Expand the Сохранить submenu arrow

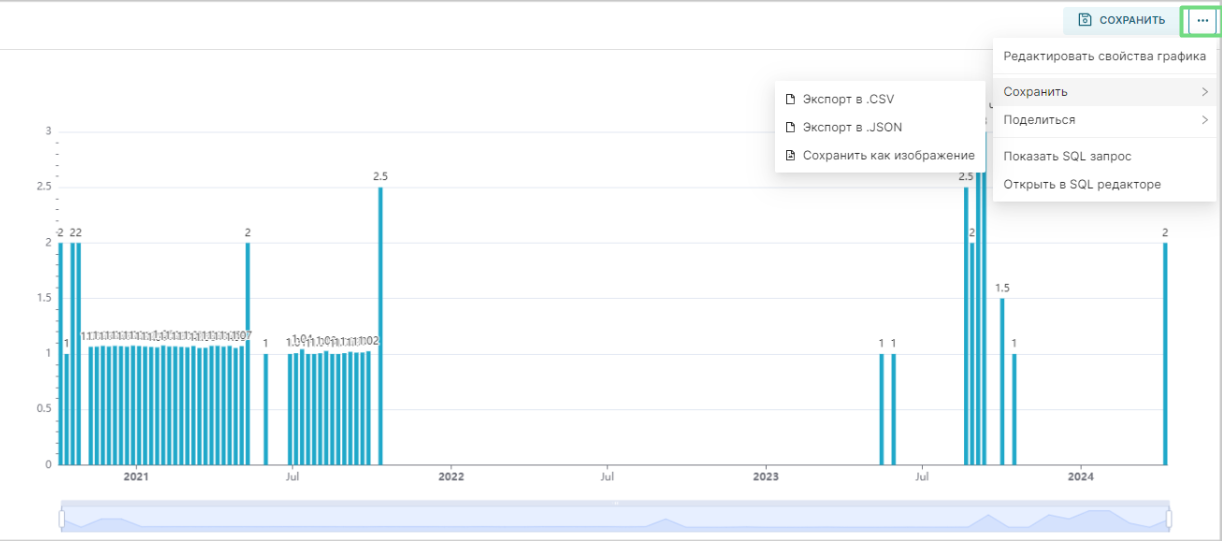(1205, 92)
